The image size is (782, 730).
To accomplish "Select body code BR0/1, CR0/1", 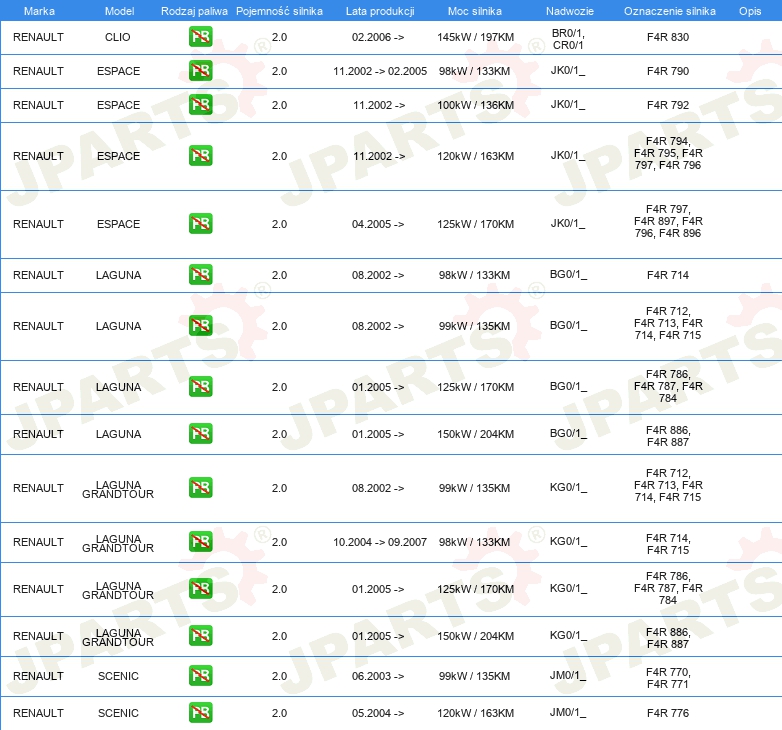I will click(568, 39).
